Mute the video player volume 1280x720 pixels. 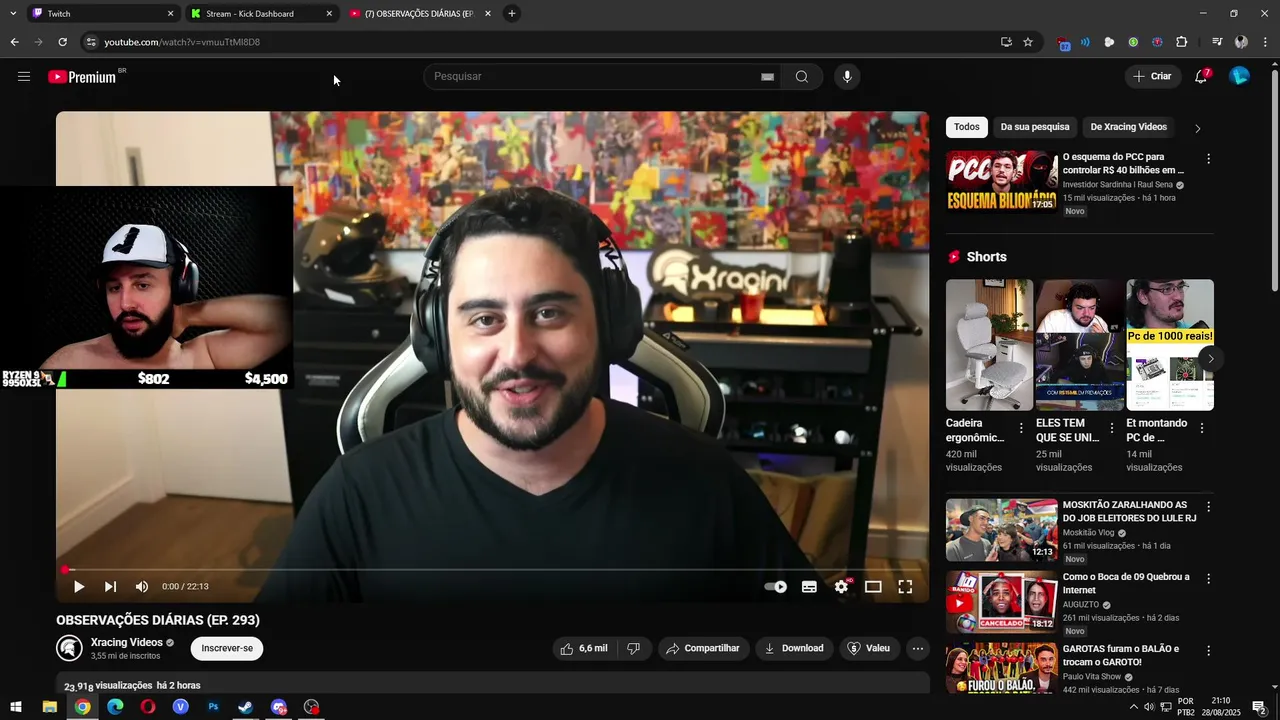click(142, 587)
